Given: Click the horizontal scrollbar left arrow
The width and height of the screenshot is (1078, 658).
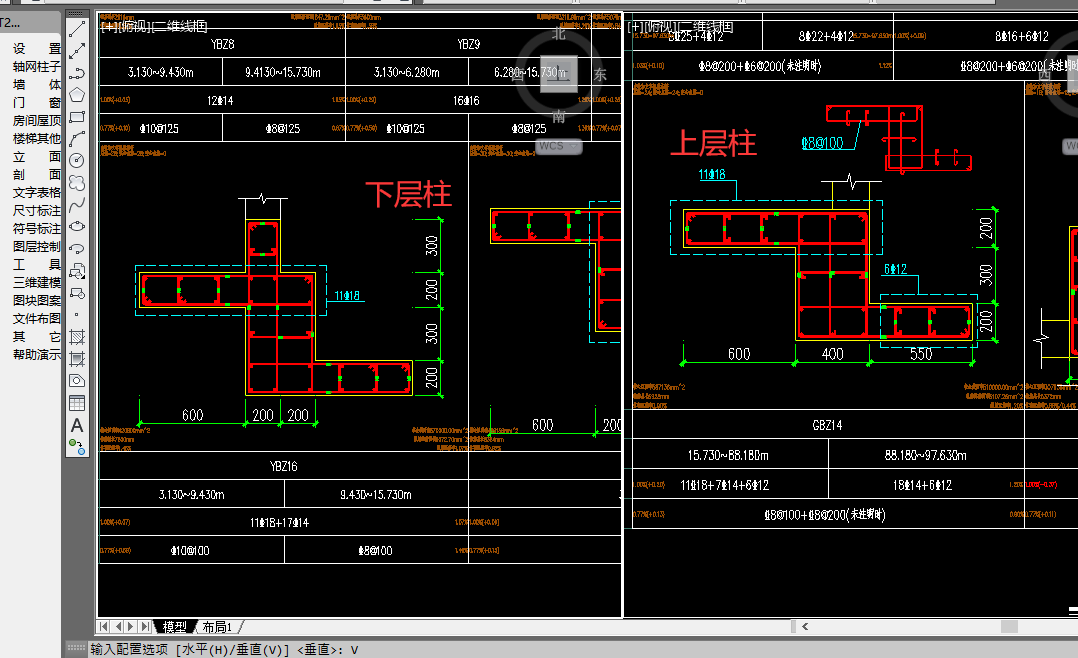Looking at the screenshot, I should [x=805, y=626].
